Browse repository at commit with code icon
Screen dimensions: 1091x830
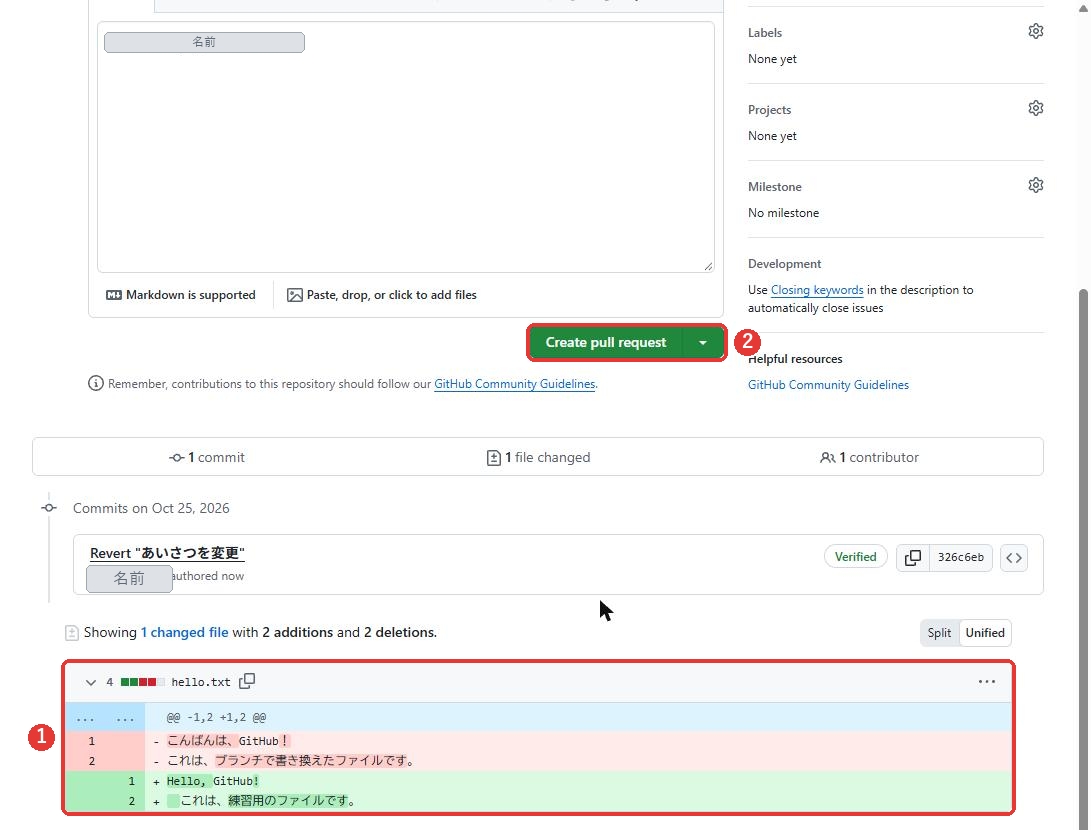pos(1014,557)
